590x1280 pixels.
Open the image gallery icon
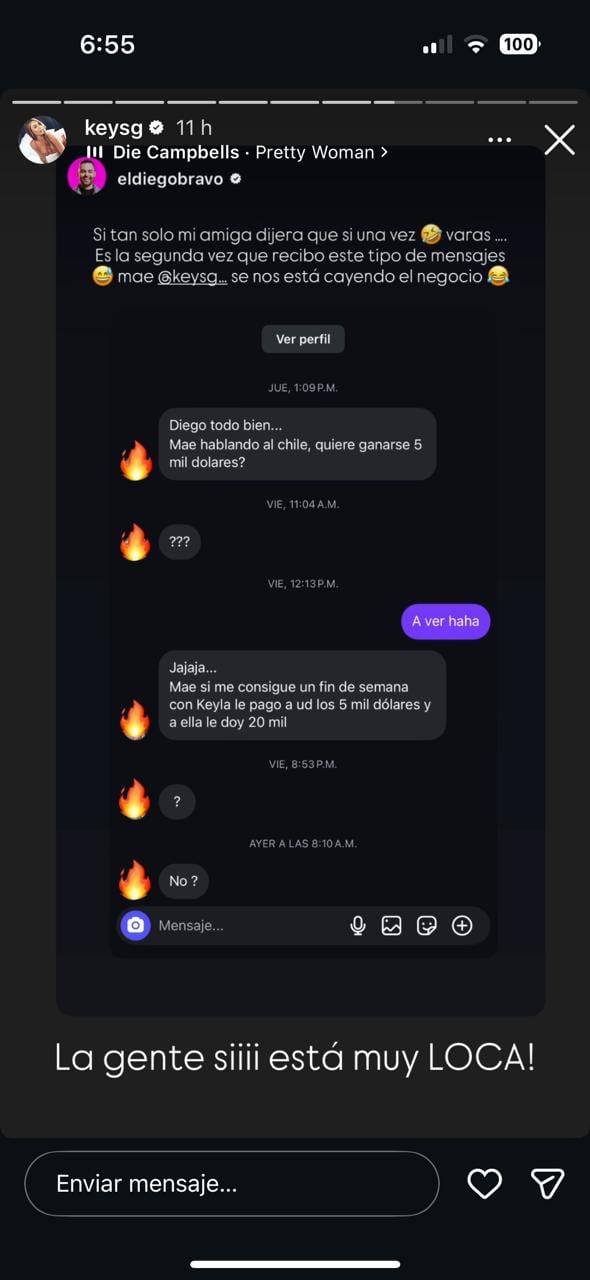coord(392,926)
